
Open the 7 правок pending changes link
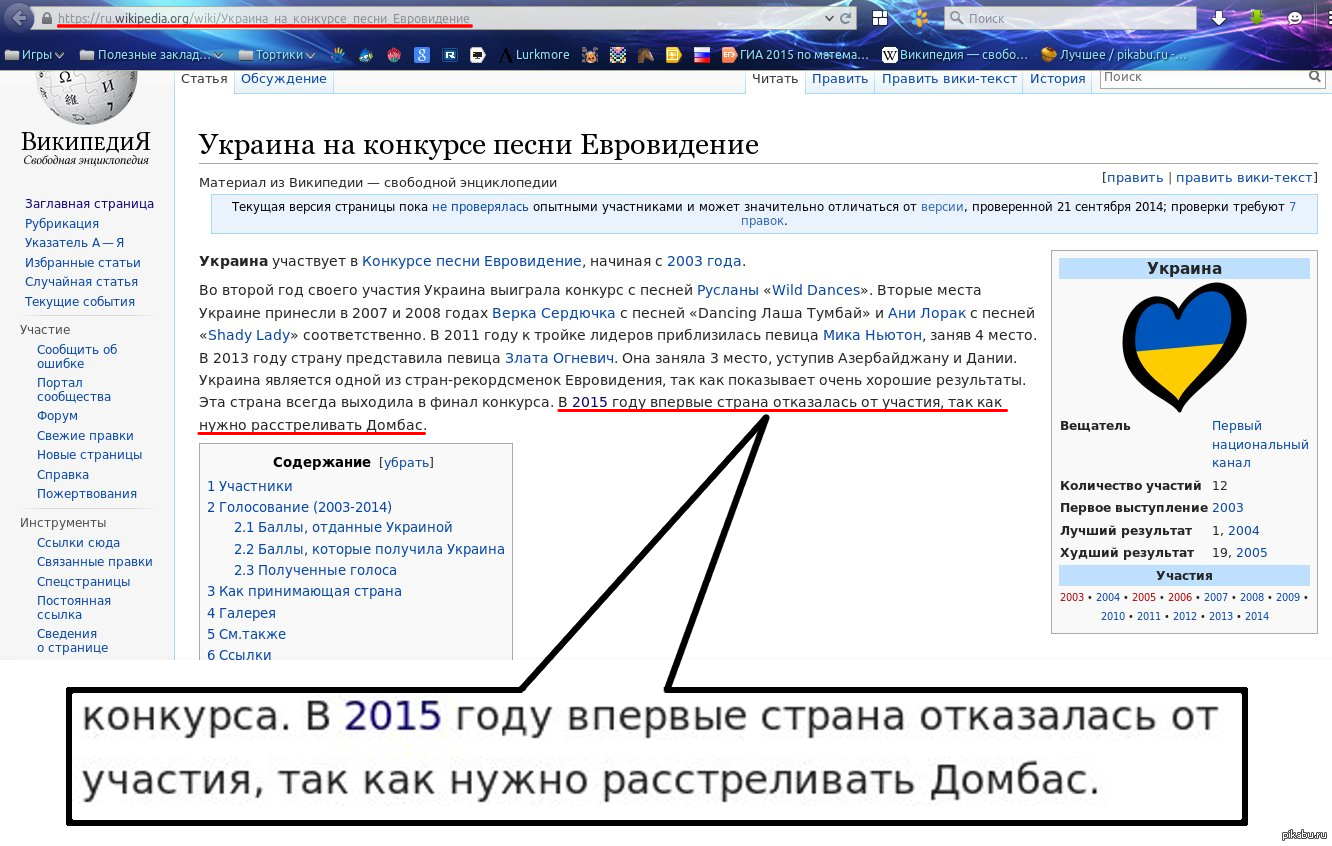pyautogui.click(x=1019, y=214)
